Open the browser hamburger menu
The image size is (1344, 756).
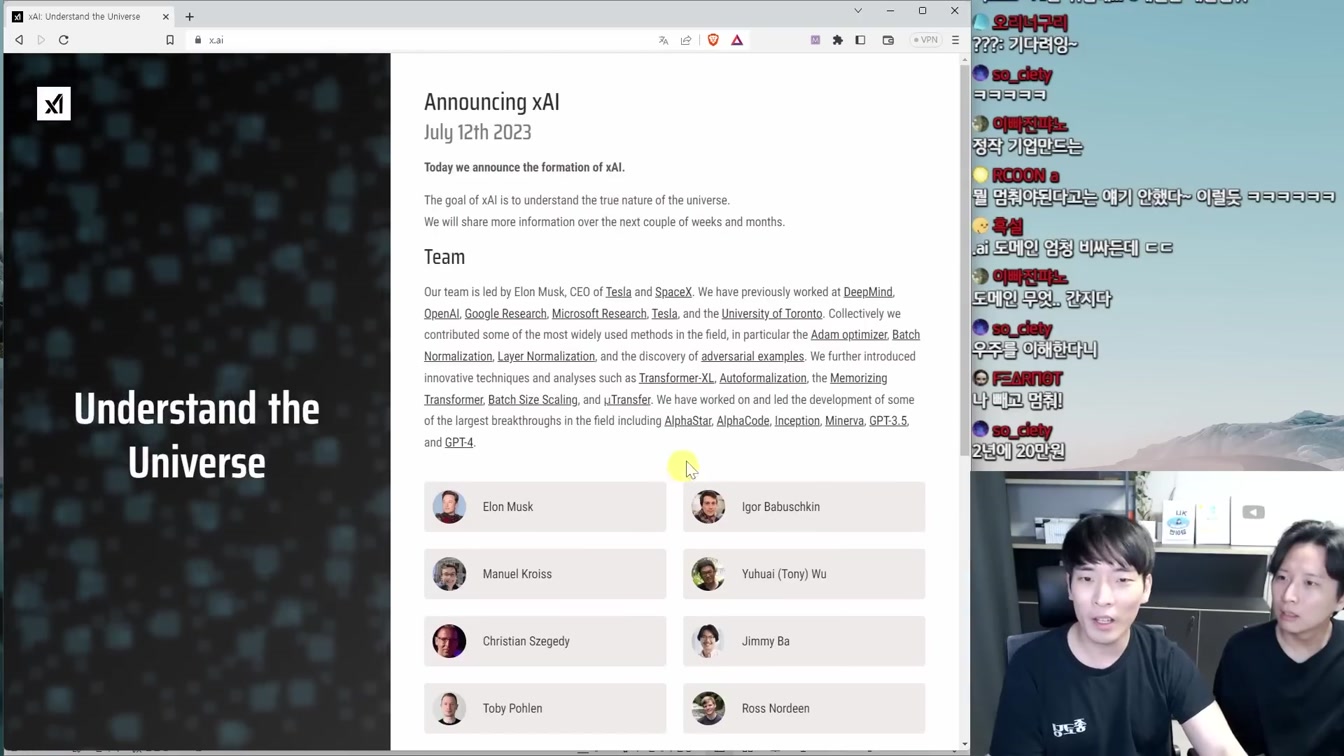[955, 40]
